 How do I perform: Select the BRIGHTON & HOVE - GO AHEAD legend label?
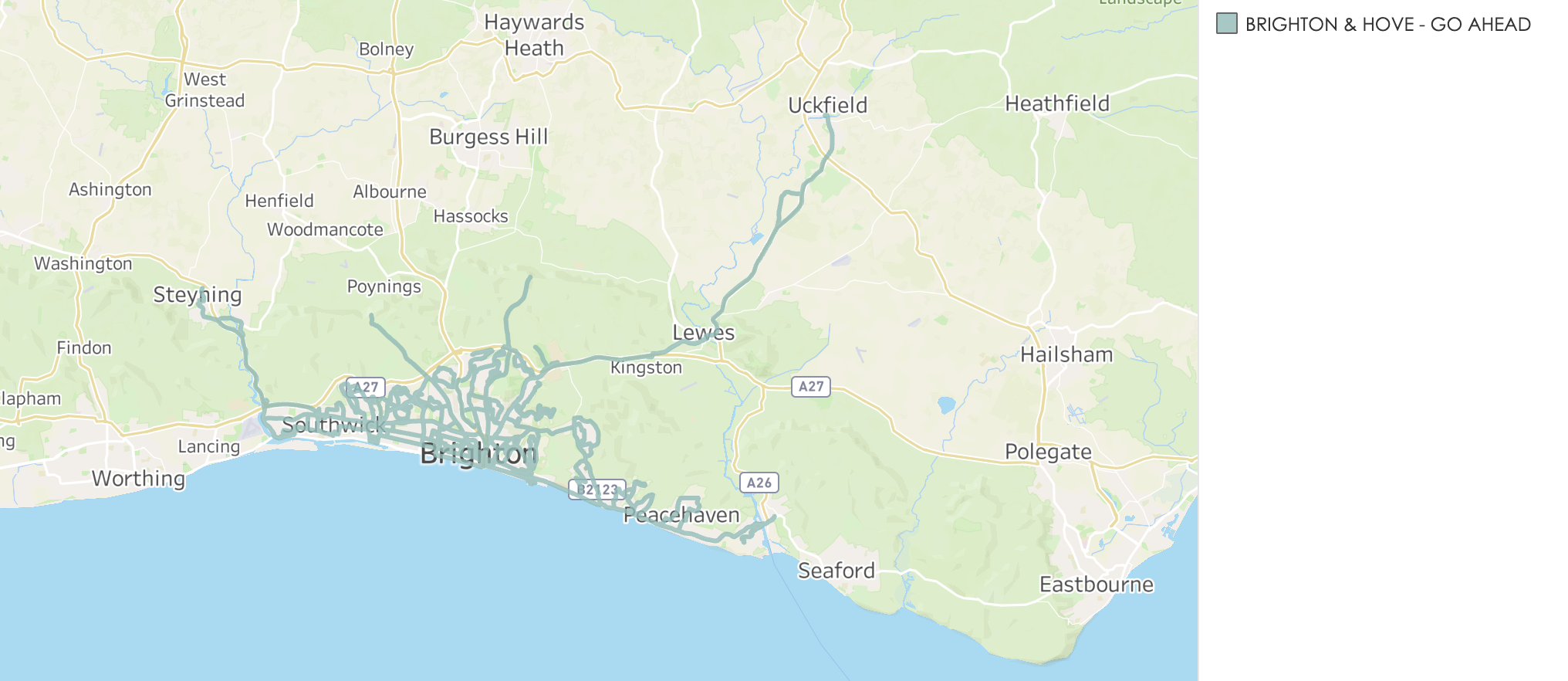pos(1387,25)
